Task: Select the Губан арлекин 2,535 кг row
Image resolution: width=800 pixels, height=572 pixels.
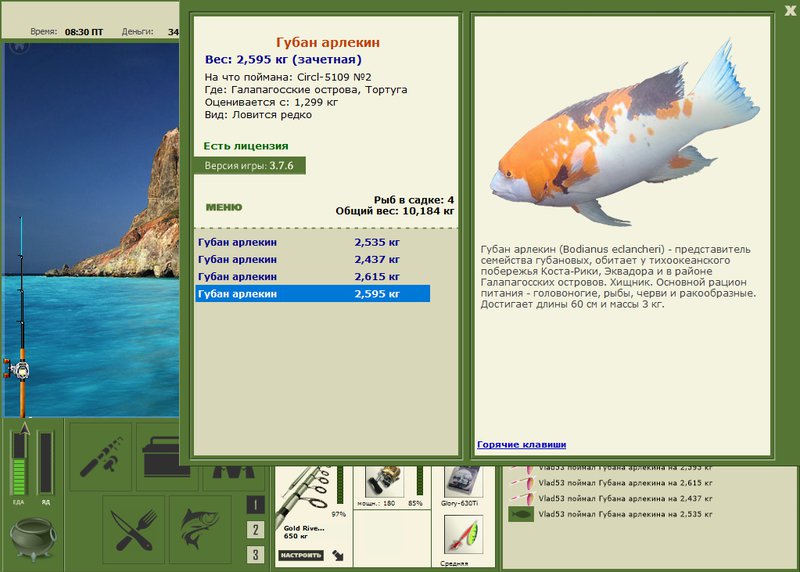Action: [x=313, y=242]
